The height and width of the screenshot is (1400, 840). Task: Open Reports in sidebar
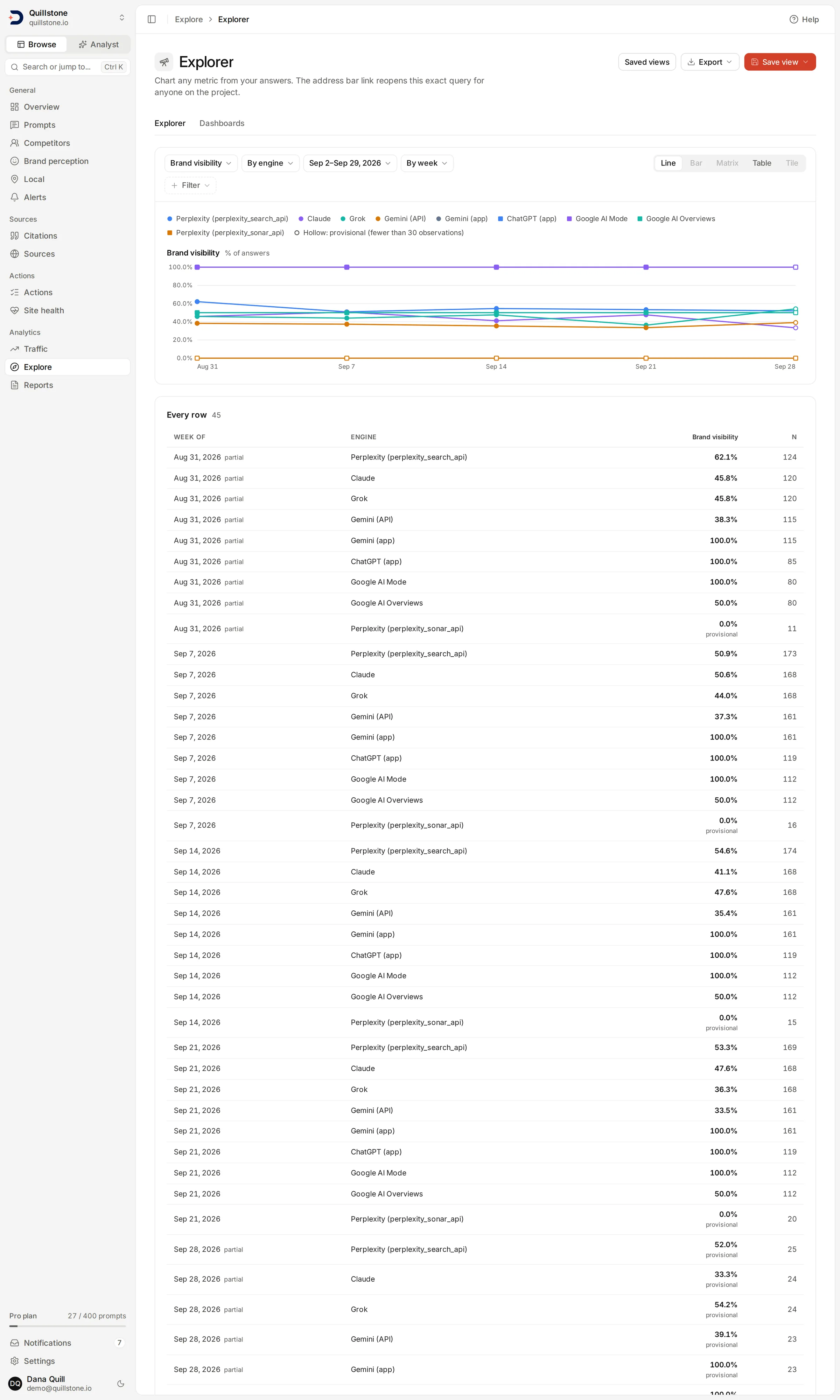tap(67, 385)
